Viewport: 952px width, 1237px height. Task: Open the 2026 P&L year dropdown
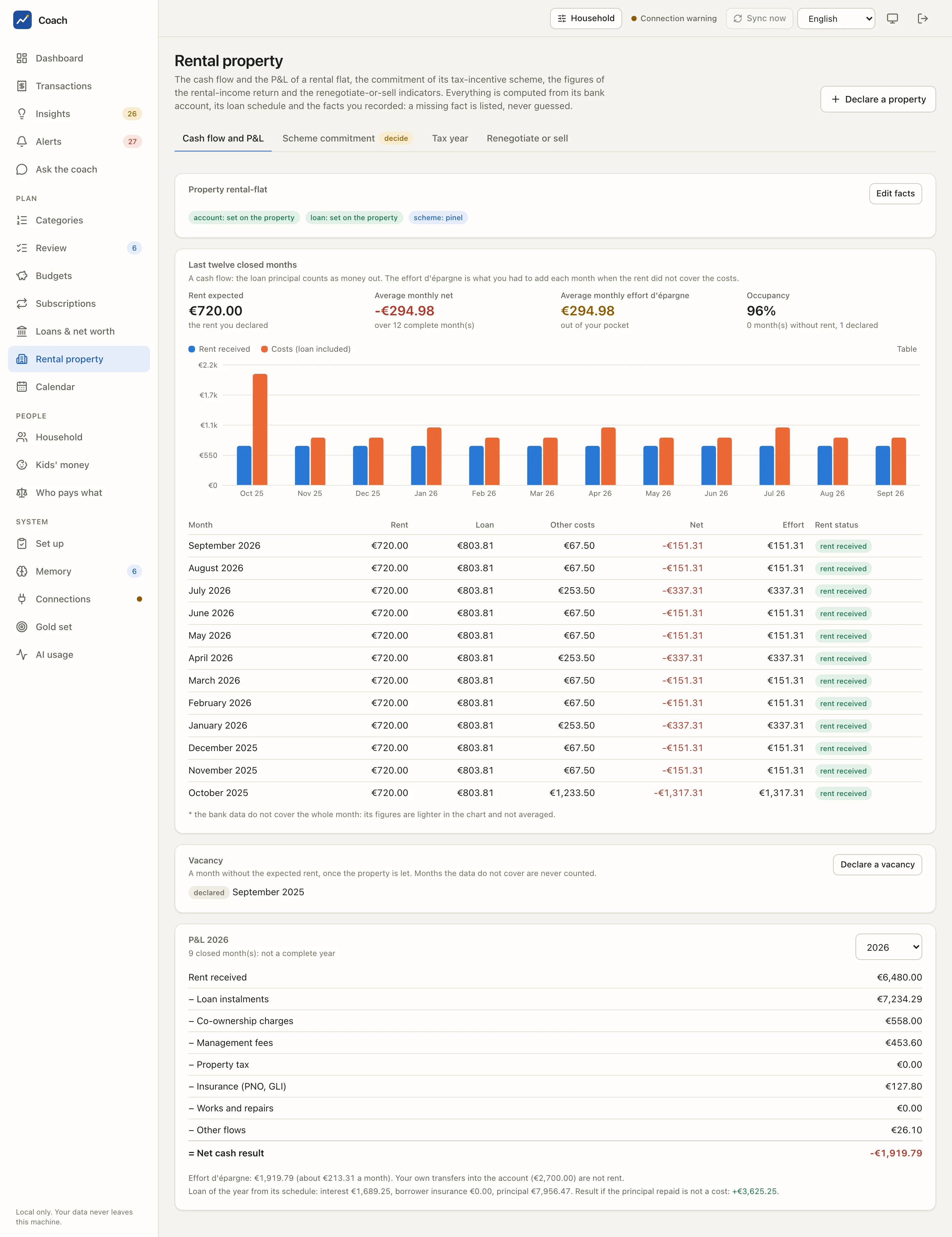[x=888, y=947]
